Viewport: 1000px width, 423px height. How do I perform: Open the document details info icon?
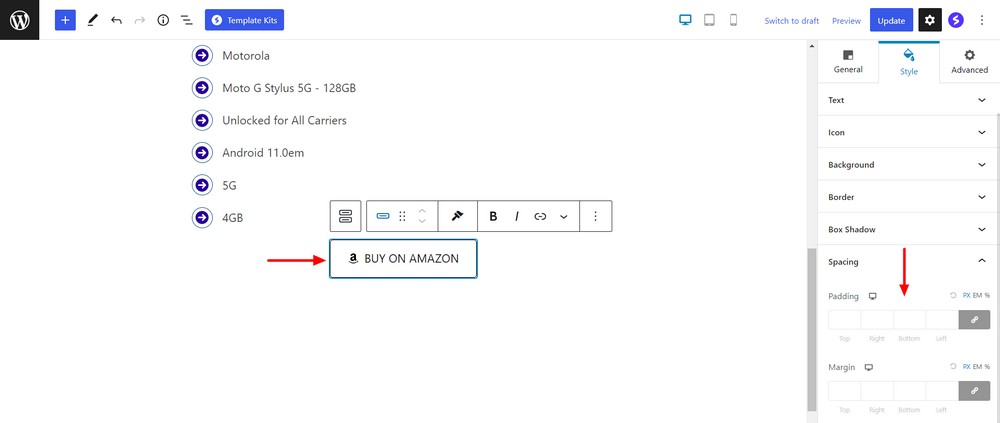coord(163,20)
